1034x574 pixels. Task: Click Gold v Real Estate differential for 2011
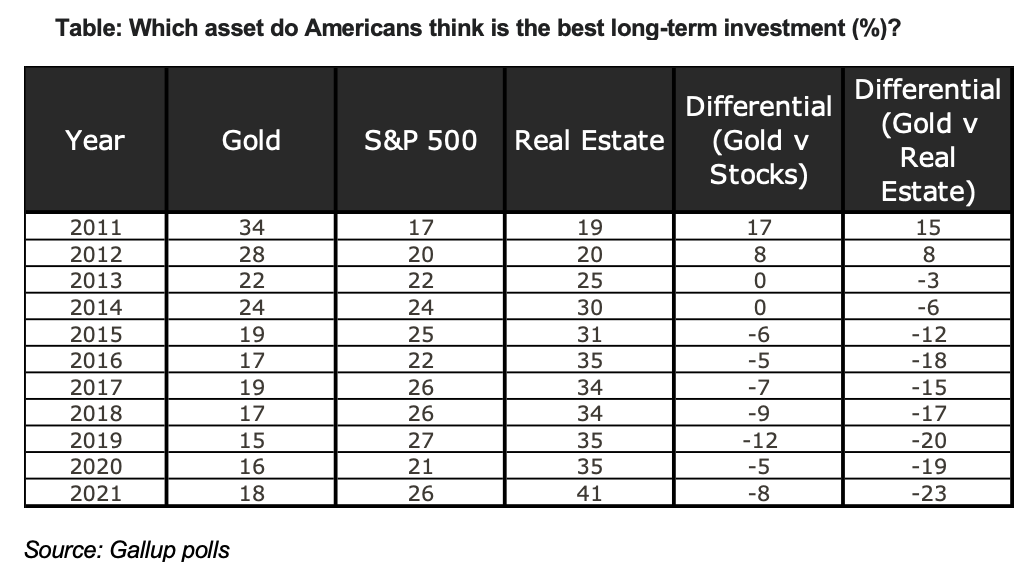(x=928, y=227)
